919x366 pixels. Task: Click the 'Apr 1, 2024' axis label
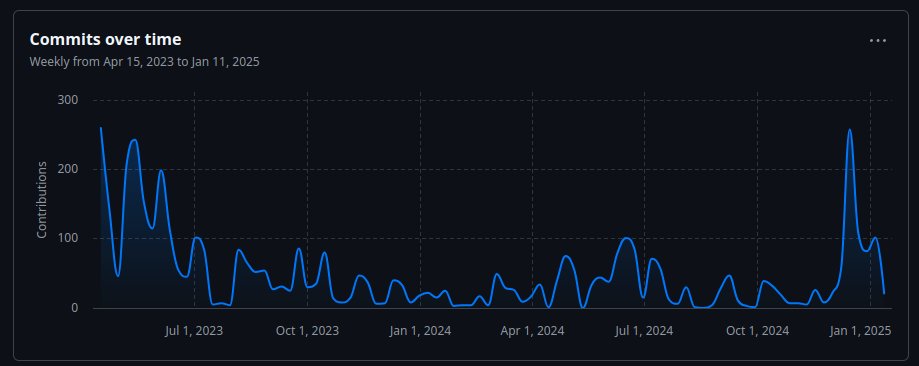click(x=532, y=331)
